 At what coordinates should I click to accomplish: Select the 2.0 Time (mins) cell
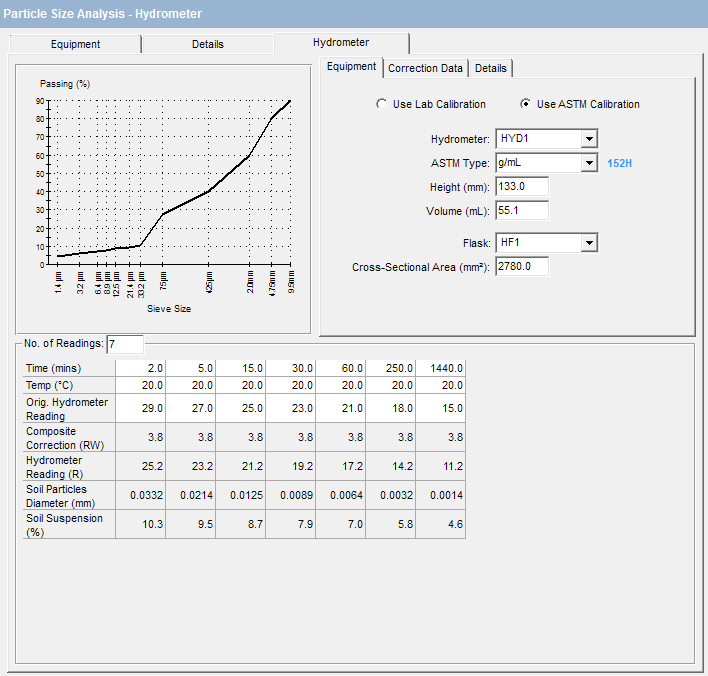pos(141,368)
